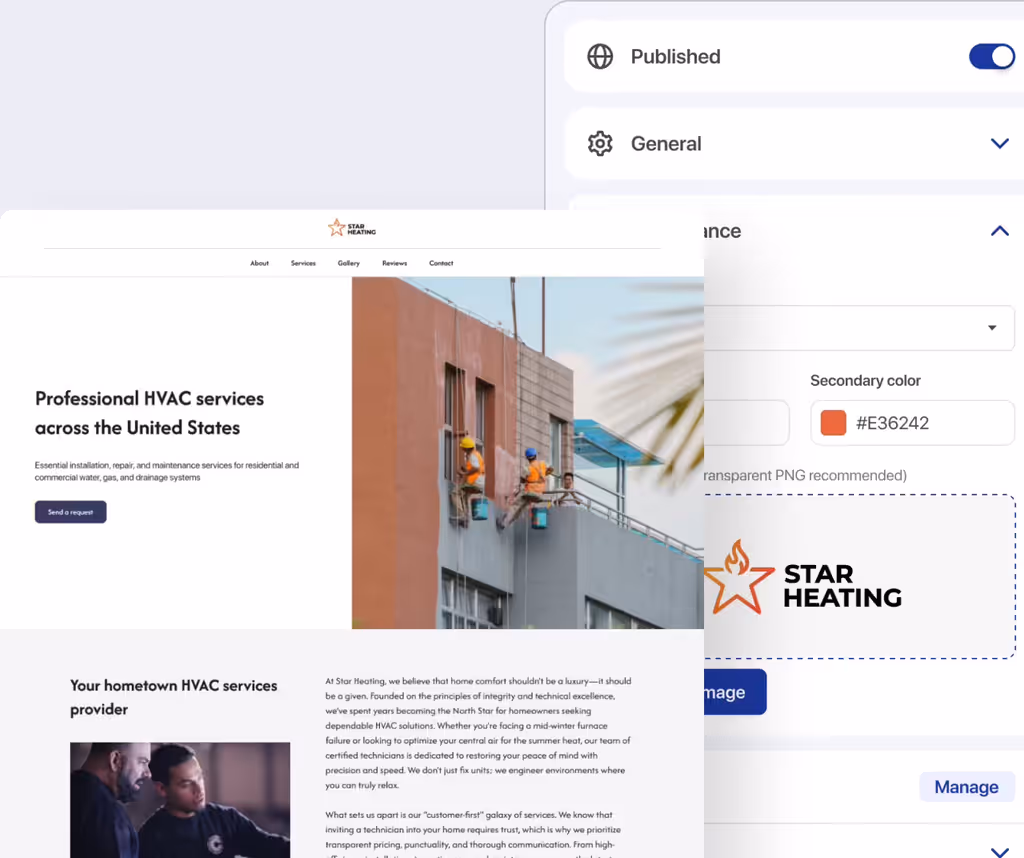Screen dimensions: 1024x858
Task: Click the General gear icon
Action: point(600,144)
